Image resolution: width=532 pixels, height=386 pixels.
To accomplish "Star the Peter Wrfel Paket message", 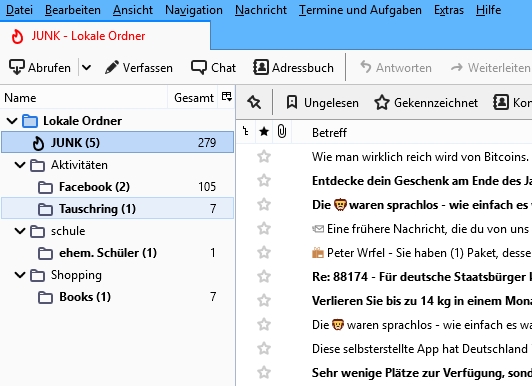I will [x=264, y=252].
